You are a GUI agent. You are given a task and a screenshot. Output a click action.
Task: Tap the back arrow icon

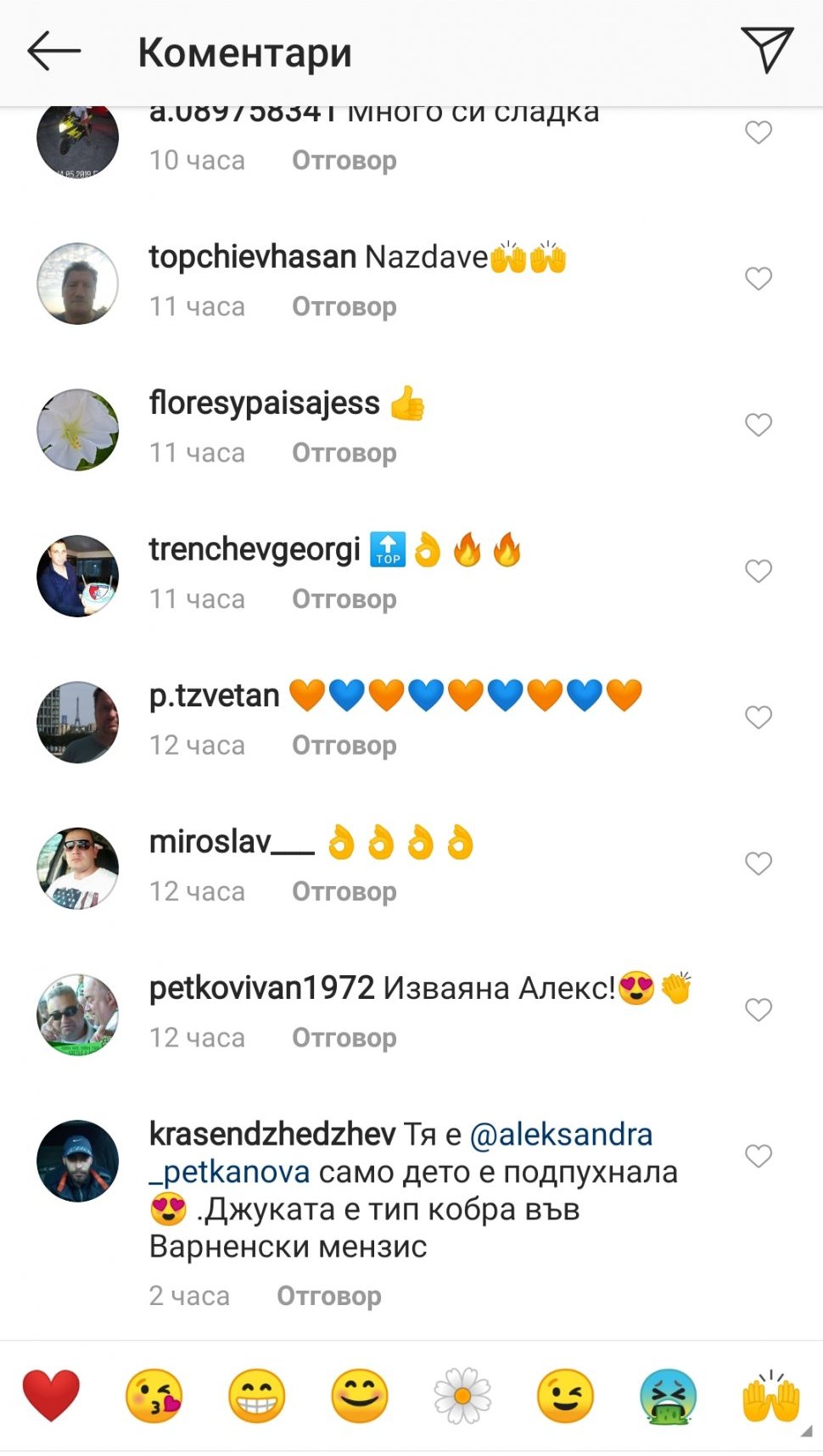pyautogui.click(x=53, y=52)
